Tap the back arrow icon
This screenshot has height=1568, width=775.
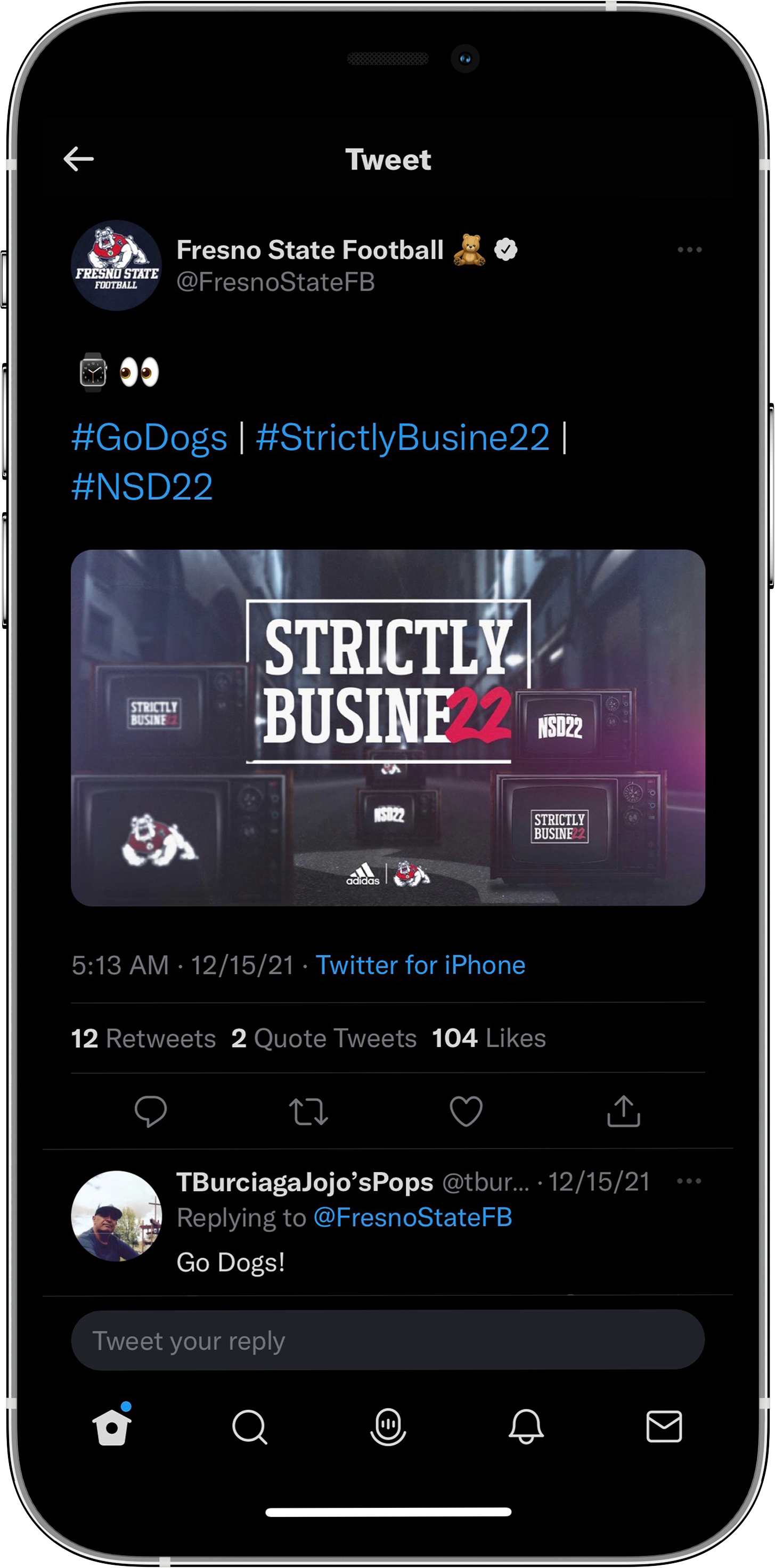point(78,159)
